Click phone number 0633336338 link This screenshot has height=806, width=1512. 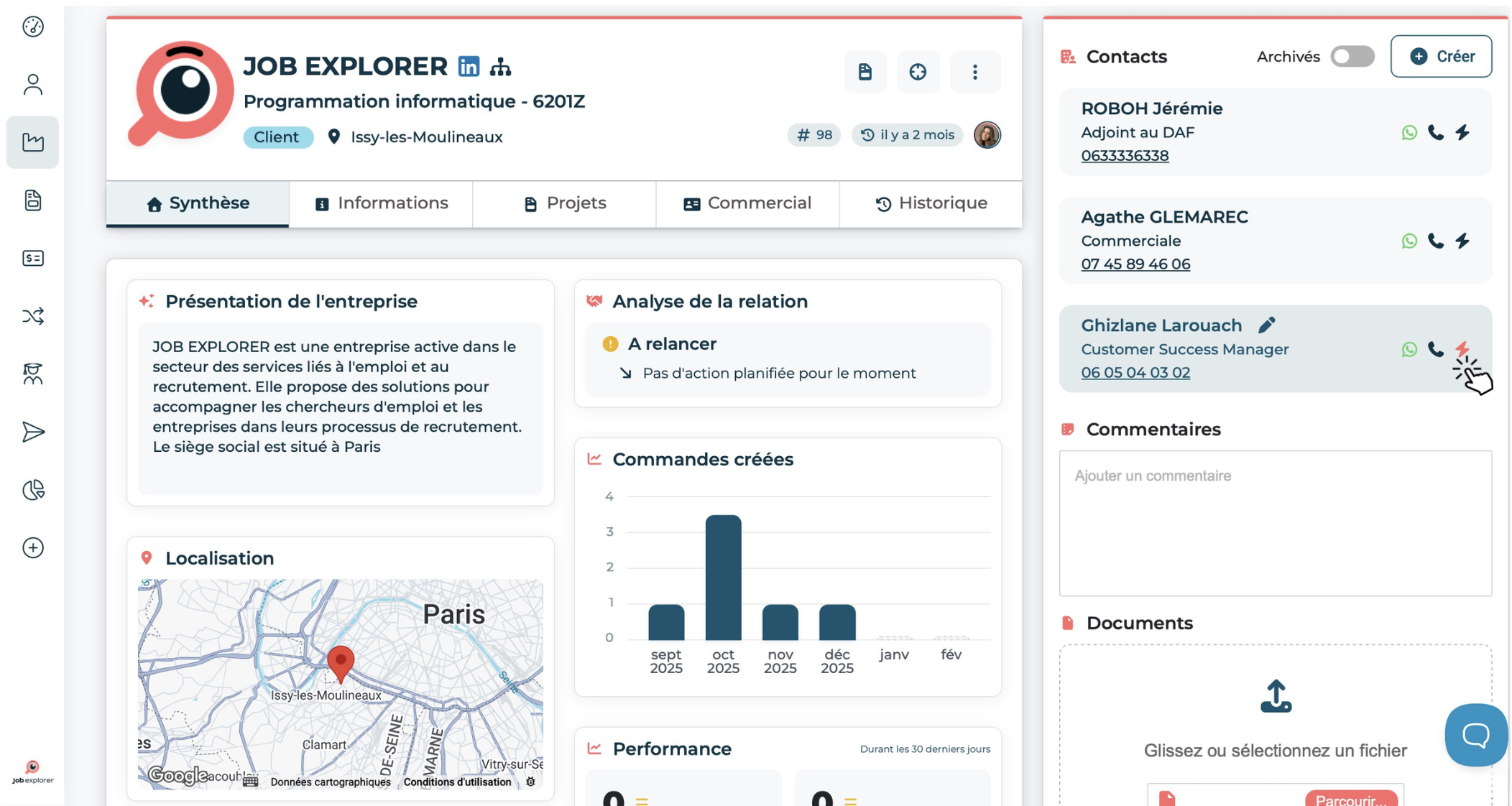1125,156
